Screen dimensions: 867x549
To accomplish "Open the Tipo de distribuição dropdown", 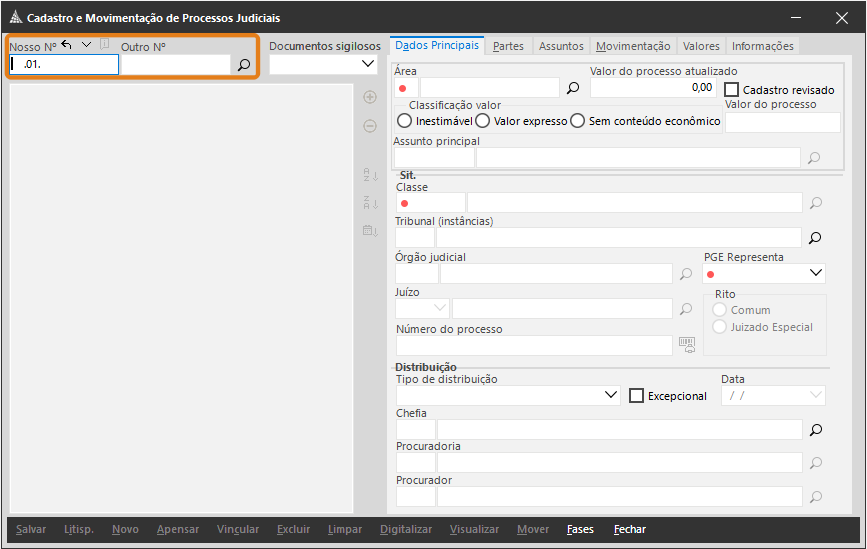I will [508, 395].
